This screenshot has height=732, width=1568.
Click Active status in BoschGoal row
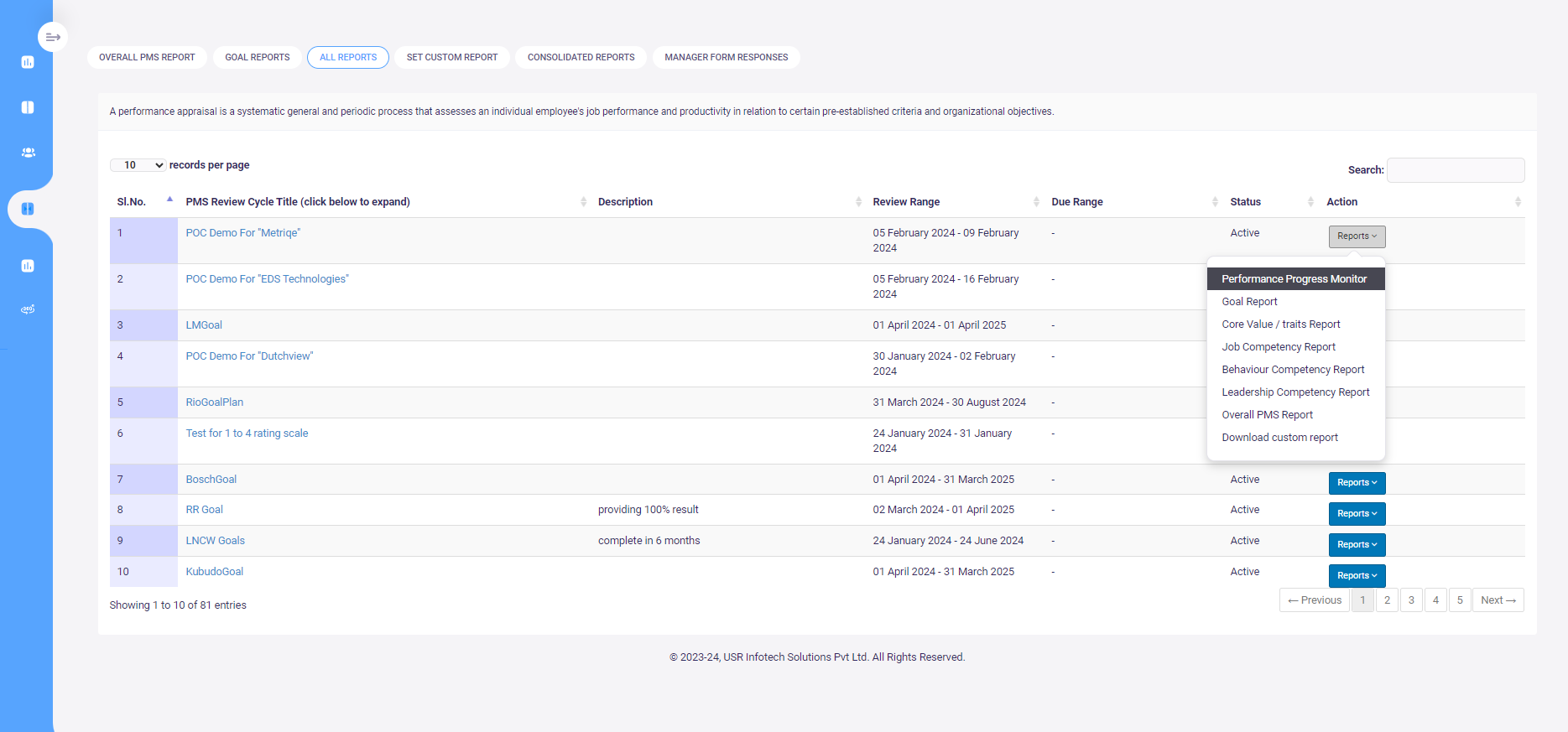coord(1245,480)
